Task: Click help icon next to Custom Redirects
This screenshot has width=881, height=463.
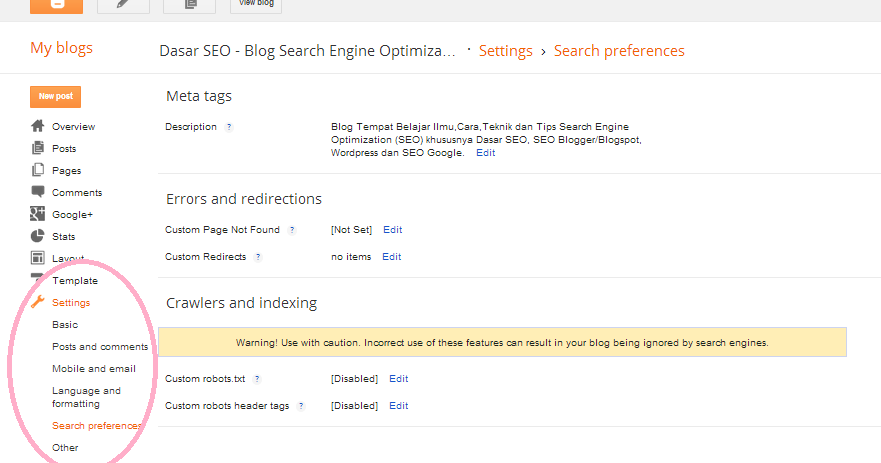Action: pyautogui.click(x=258, y=257)
